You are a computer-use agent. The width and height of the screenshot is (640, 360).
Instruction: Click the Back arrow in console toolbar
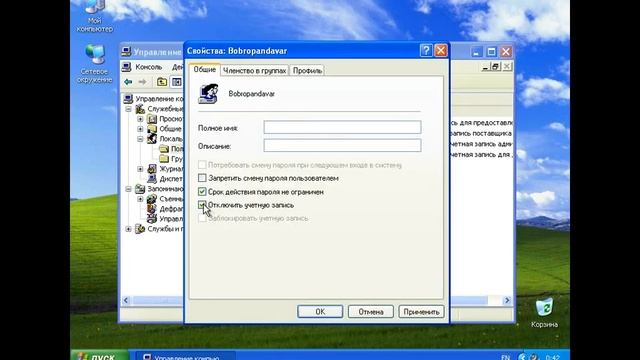pos(128,82)
